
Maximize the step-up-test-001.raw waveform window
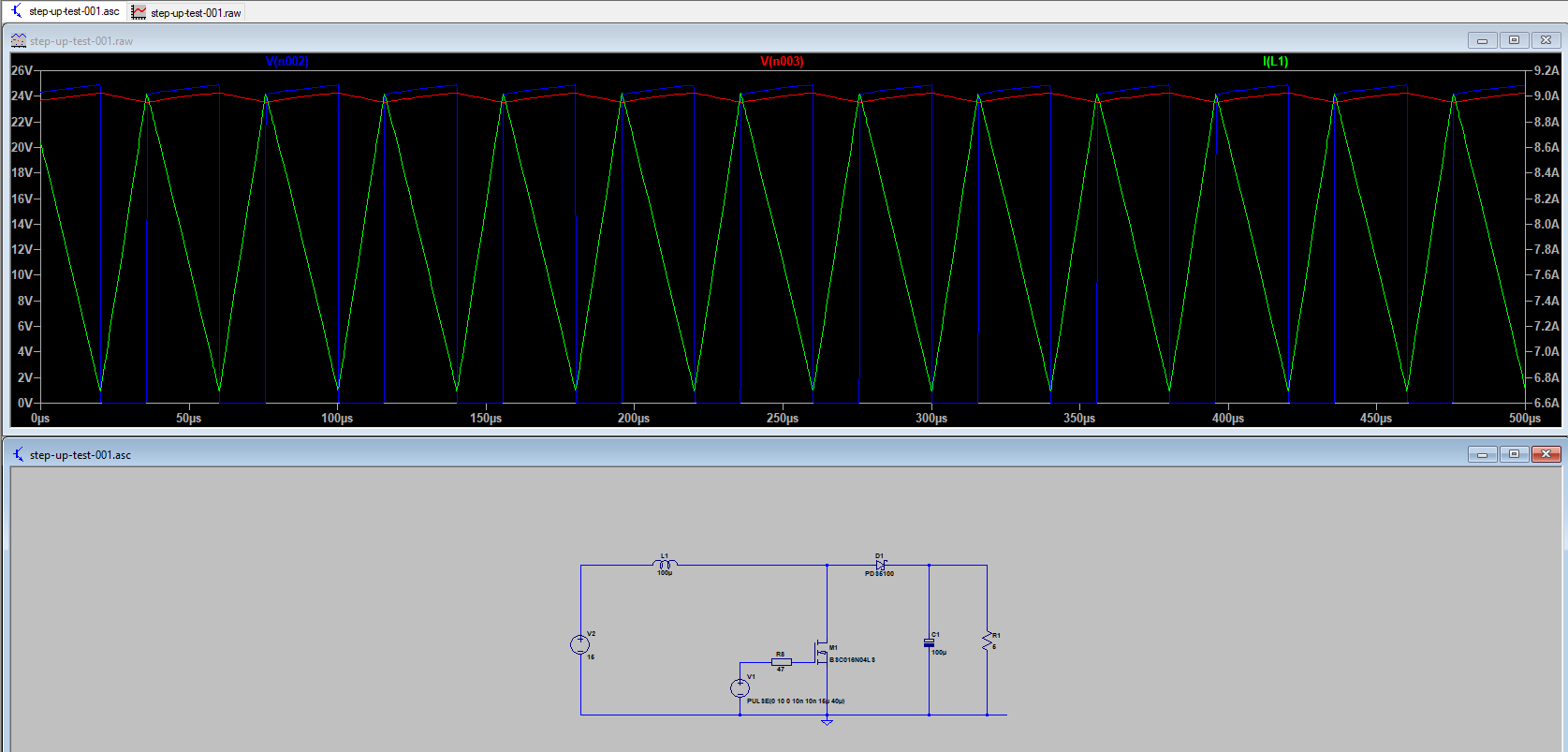click(1514, 40)
